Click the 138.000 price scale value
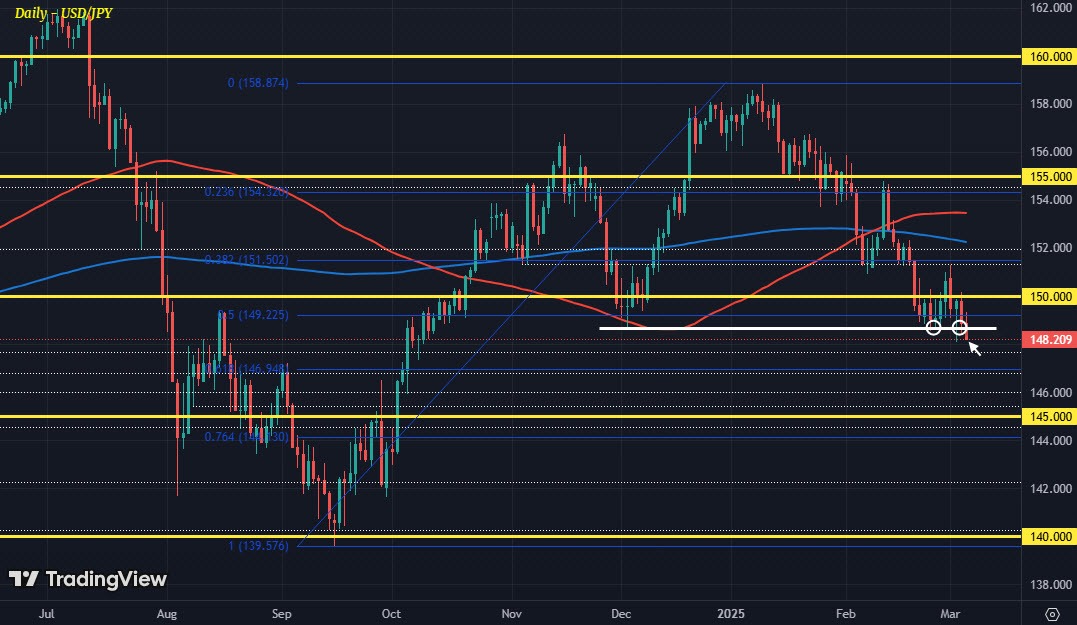The height and width of the screenshot is (625, 1077). (x=1051, y=584)
